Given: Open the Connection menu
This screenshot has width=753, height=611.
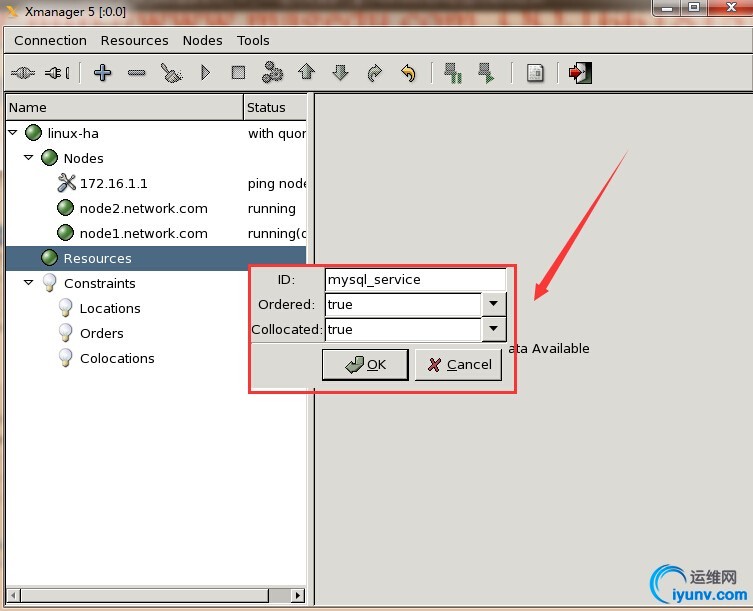Looking at the screenshot, I should (x=50, y=40).
